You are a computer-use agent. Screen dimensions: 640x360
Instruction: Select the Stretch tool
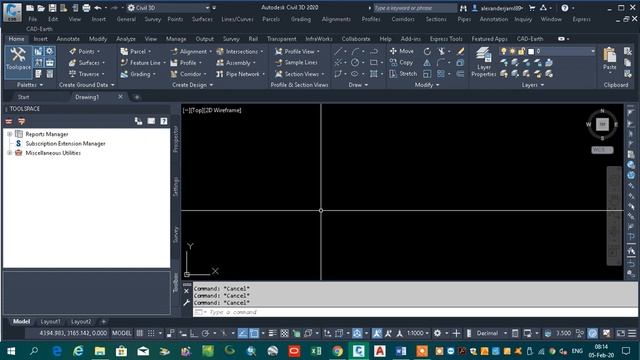[x=403, y=74]
